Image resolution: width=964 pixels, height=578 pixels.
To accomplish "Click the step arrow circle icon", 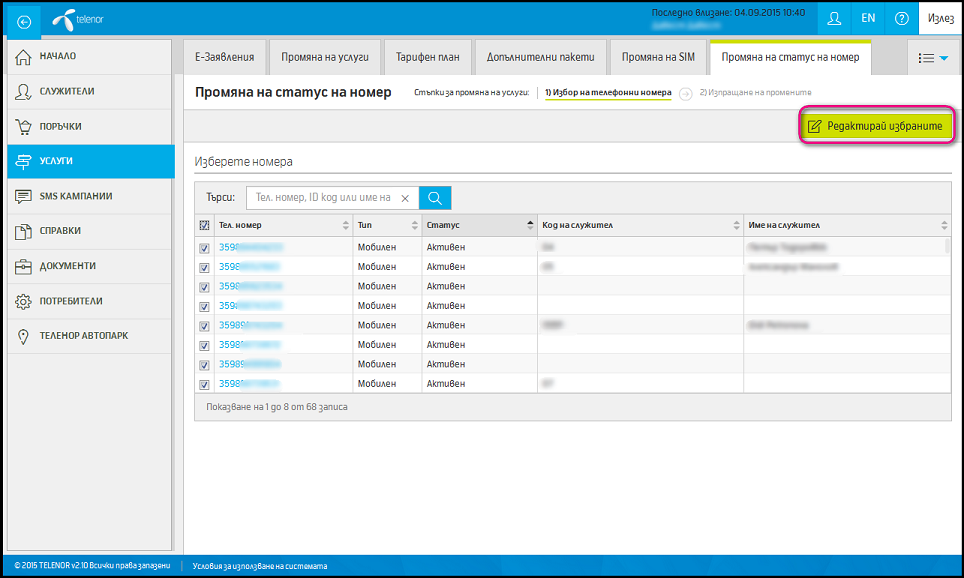I will click(685, 93).
